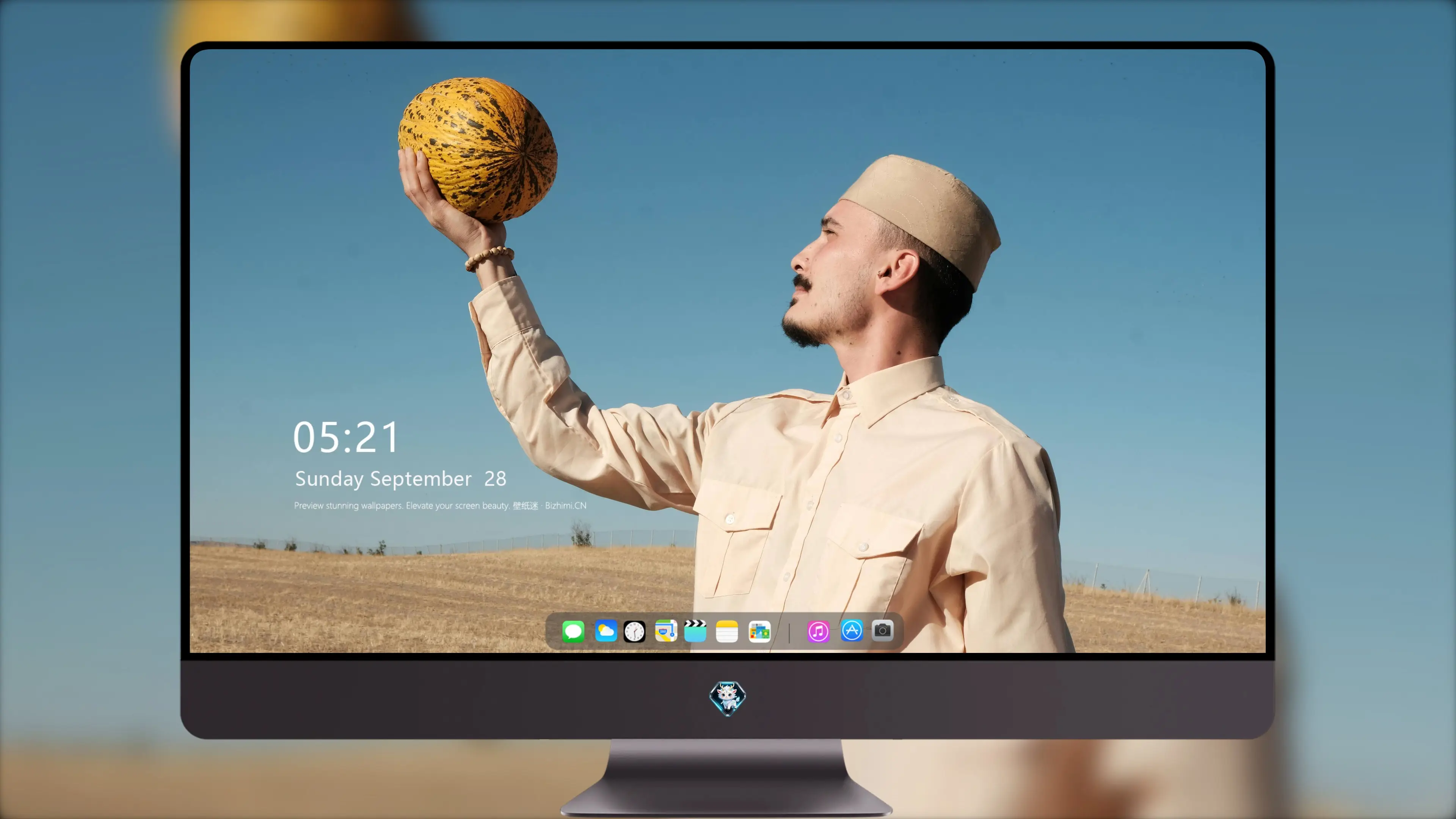The width and height of the screenshot is (1456, 819).
Task: Launch the Maps app from the dock
Action: (666, 631)
